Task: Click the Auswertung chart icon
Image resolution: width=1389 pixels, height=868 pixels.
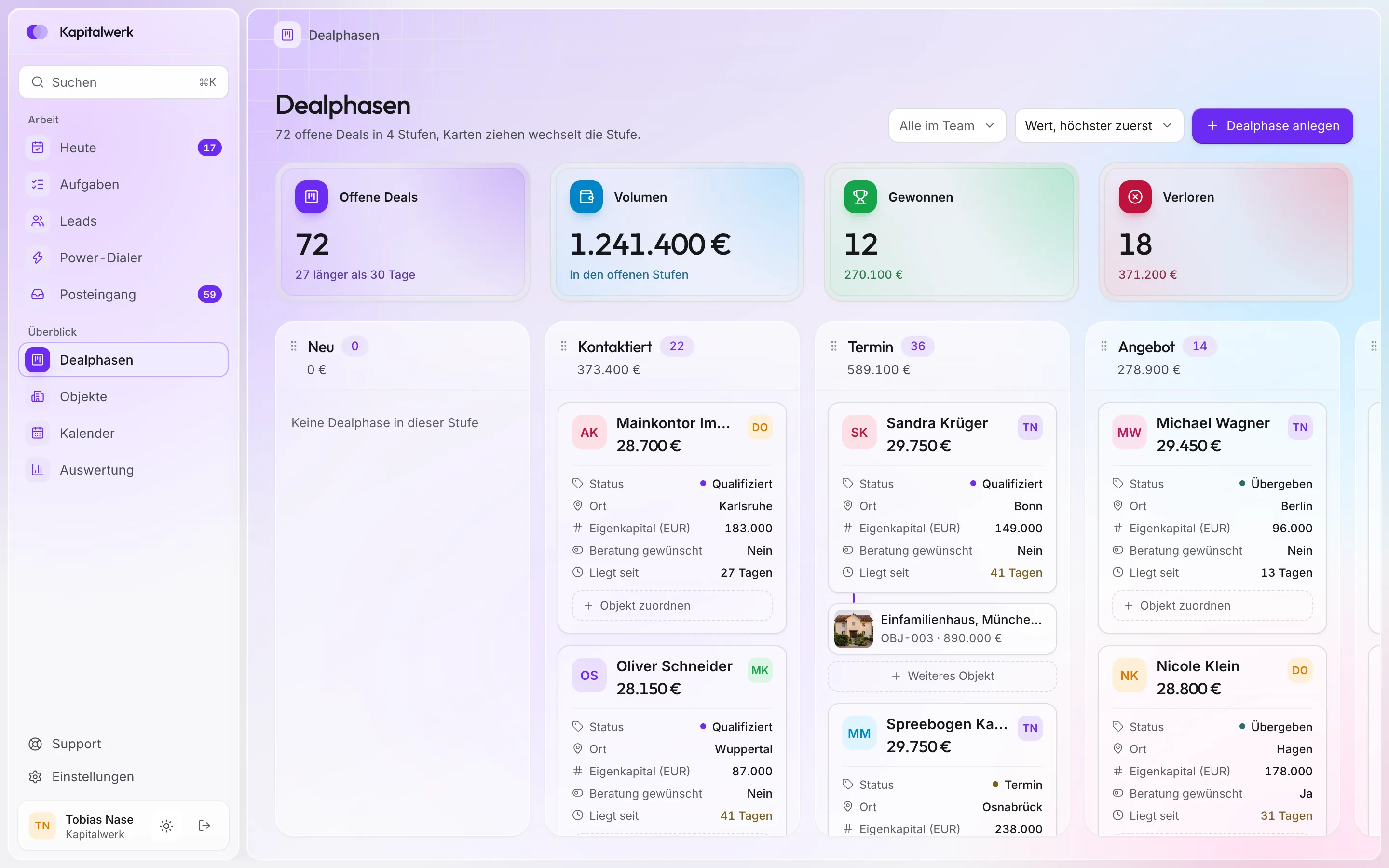Action: [38, 470]
